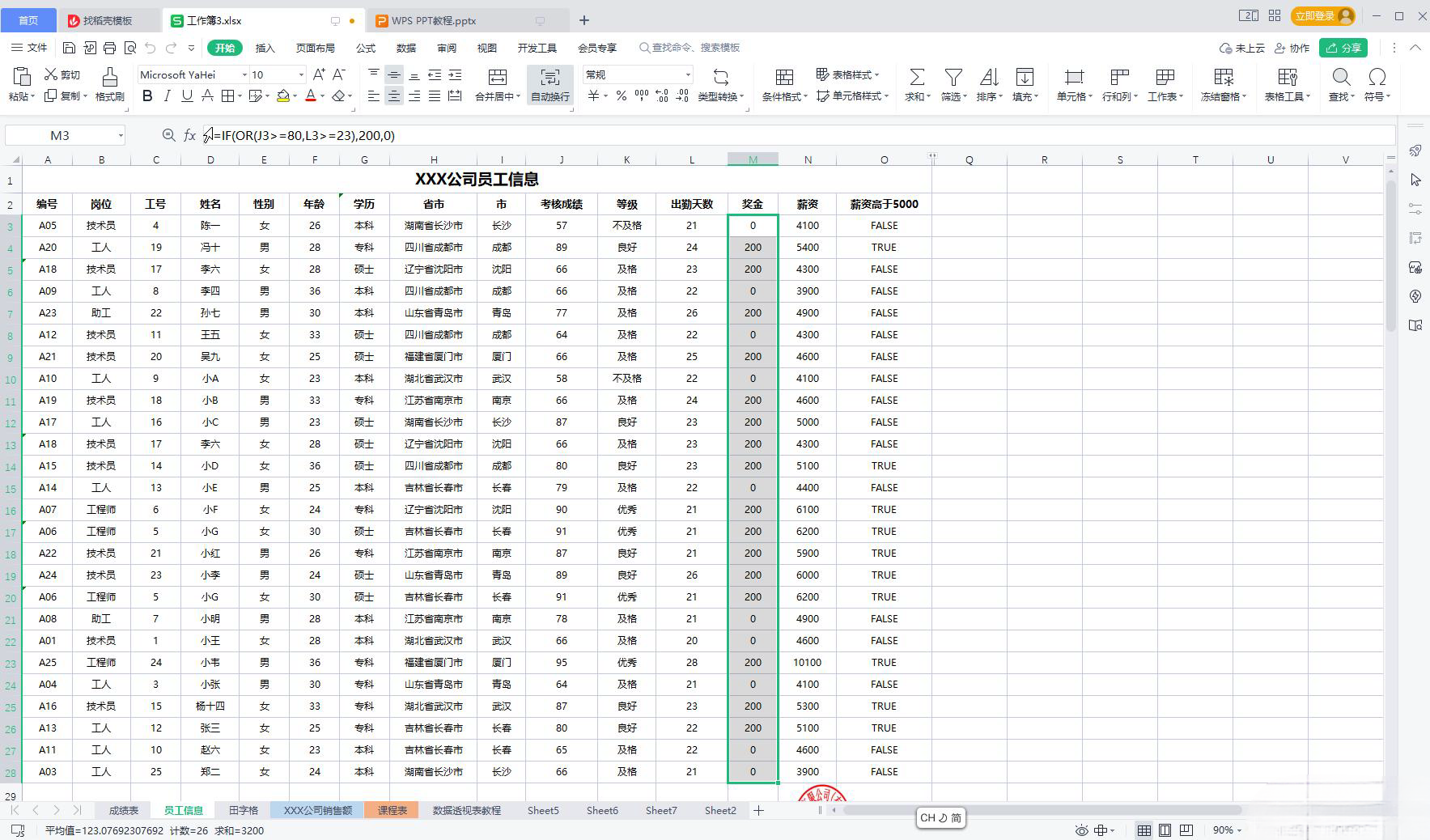Viewport: 1430px width, 840px height.
Task: Toggle eye protection mode icon
Action: tap(1082, 830)
